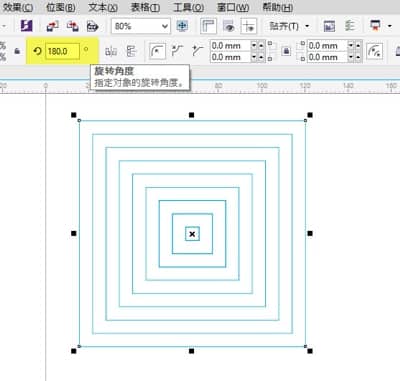Open the 80% zoom level dropdown

coord(141,26)
